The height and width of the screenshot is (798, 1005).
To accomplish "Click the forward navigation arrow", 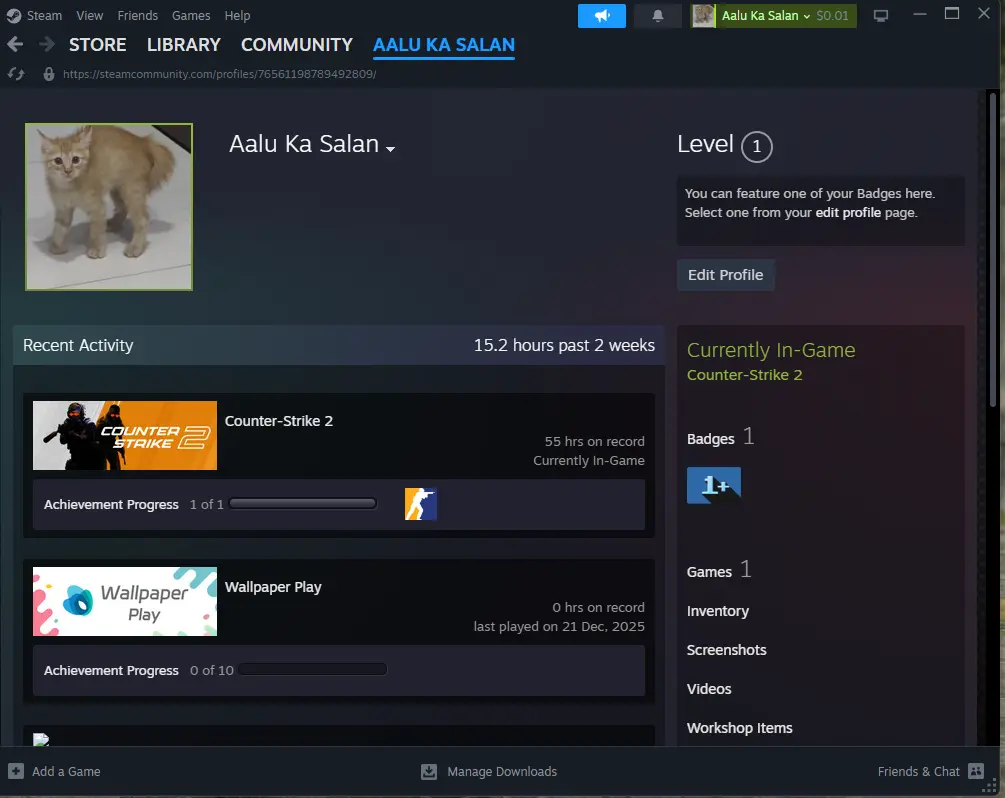I will coord(46,45).
